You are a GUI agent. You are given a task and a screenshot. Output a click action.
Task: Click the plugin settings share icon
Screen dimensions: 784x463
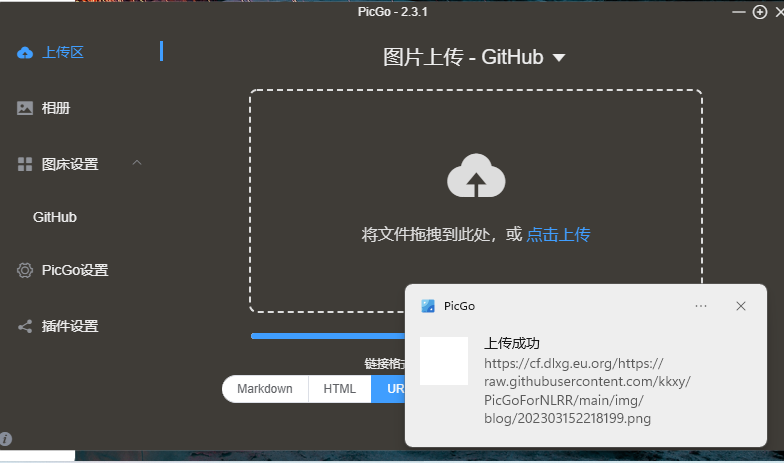pos(24,326)
